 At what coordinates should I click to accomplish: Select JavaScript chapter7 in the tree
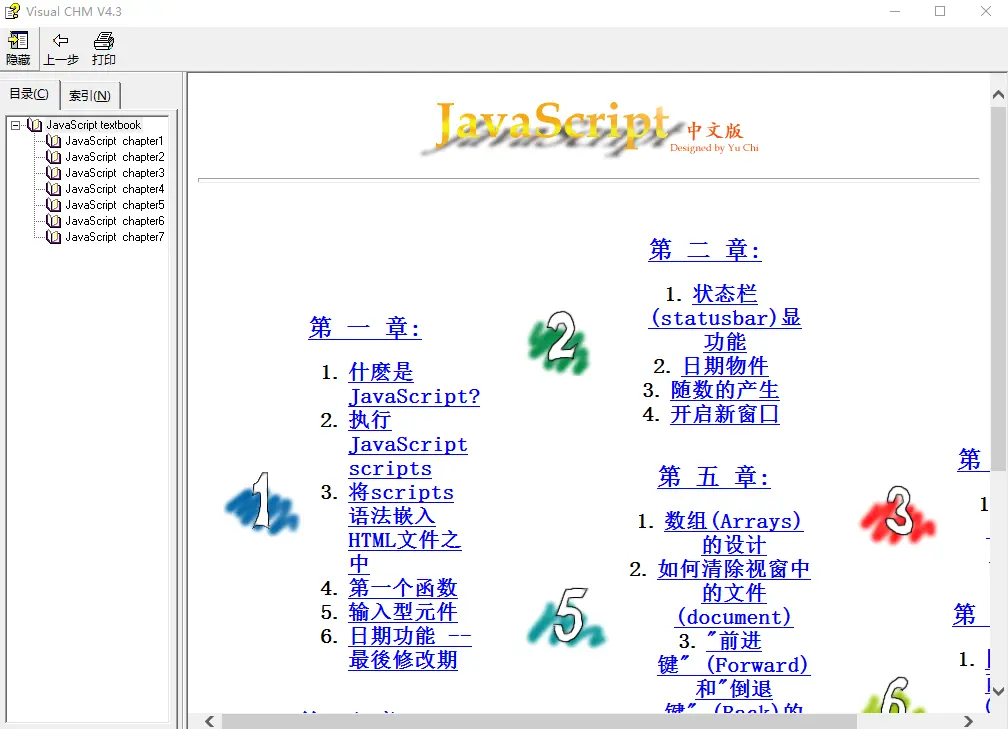tap(114, 237)
